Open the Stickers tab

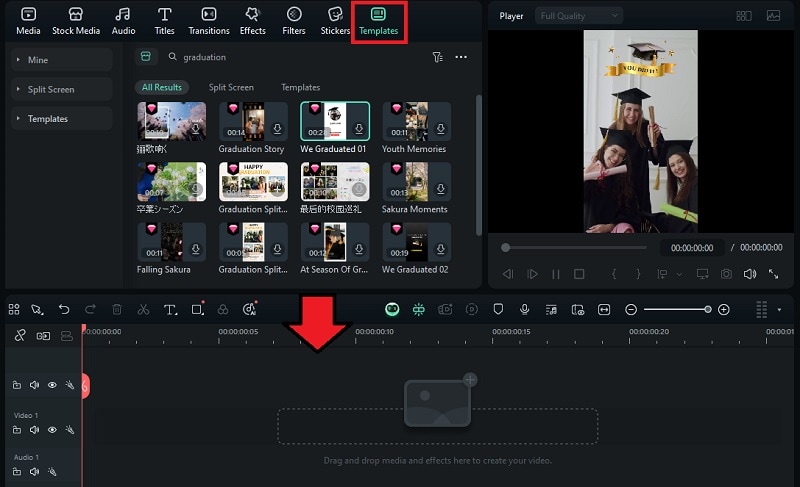pyautogui.click(x=335, y=21)
